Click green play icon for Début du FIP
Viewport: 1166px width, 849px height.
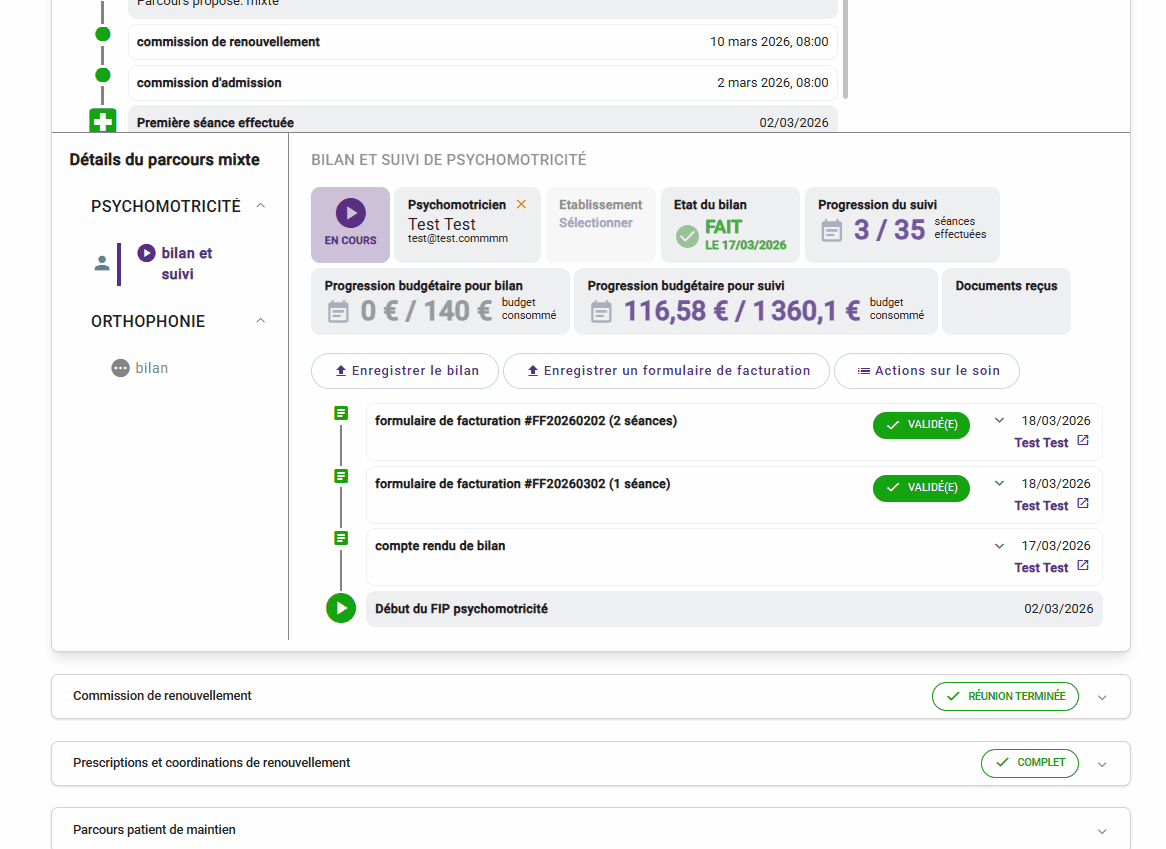(x=341, y=608)
